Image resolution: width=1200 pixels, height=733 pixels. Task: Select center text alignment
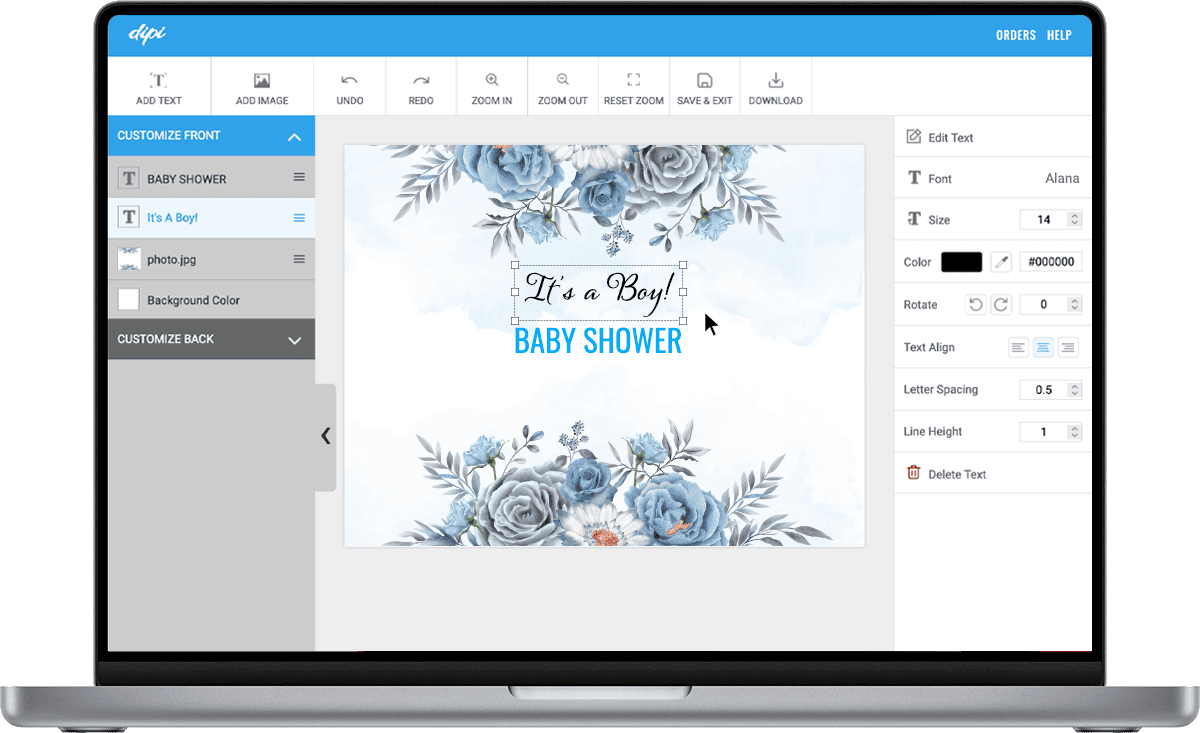pos(1043,347)
